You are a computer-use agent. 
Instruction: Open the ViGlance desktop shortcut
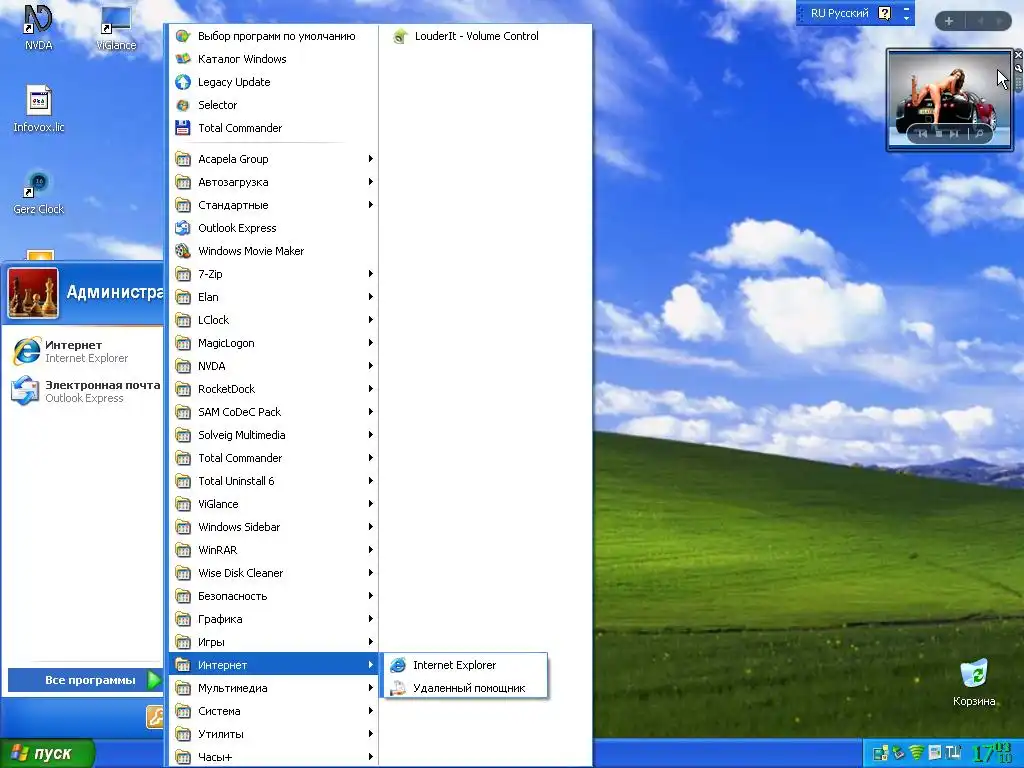coord(116,27)
